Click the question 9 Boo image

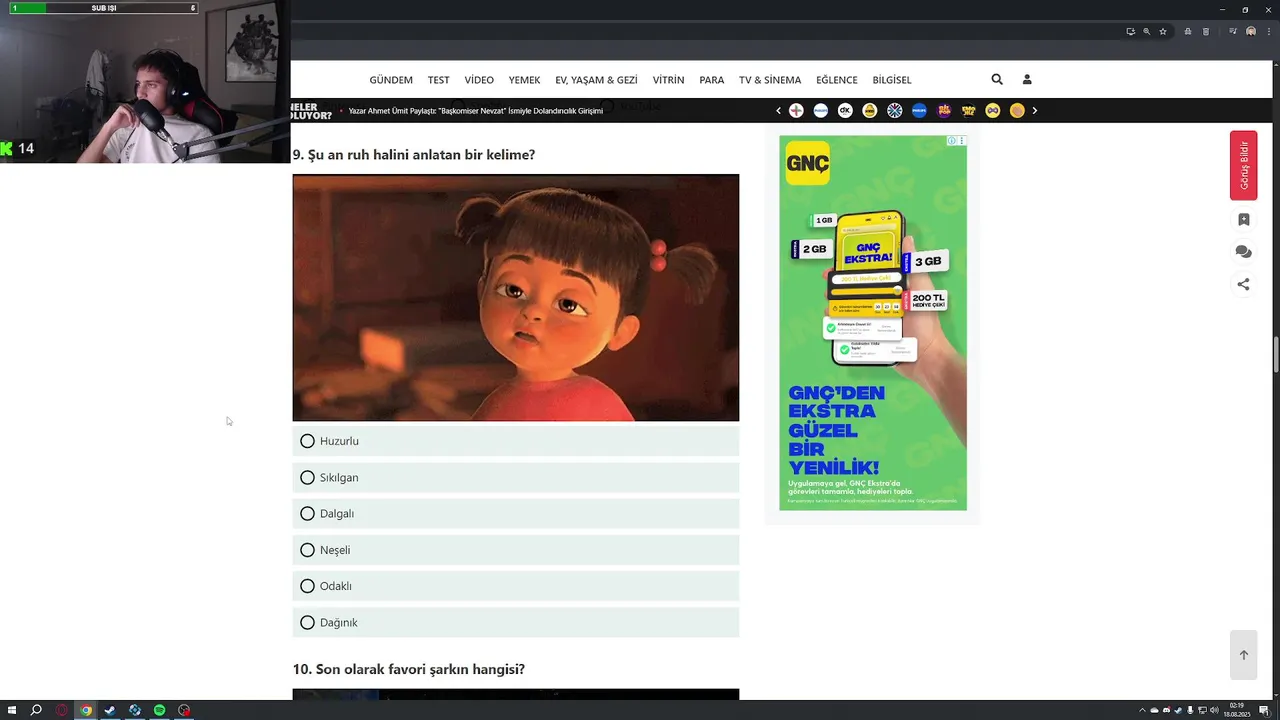click(516, 298)
